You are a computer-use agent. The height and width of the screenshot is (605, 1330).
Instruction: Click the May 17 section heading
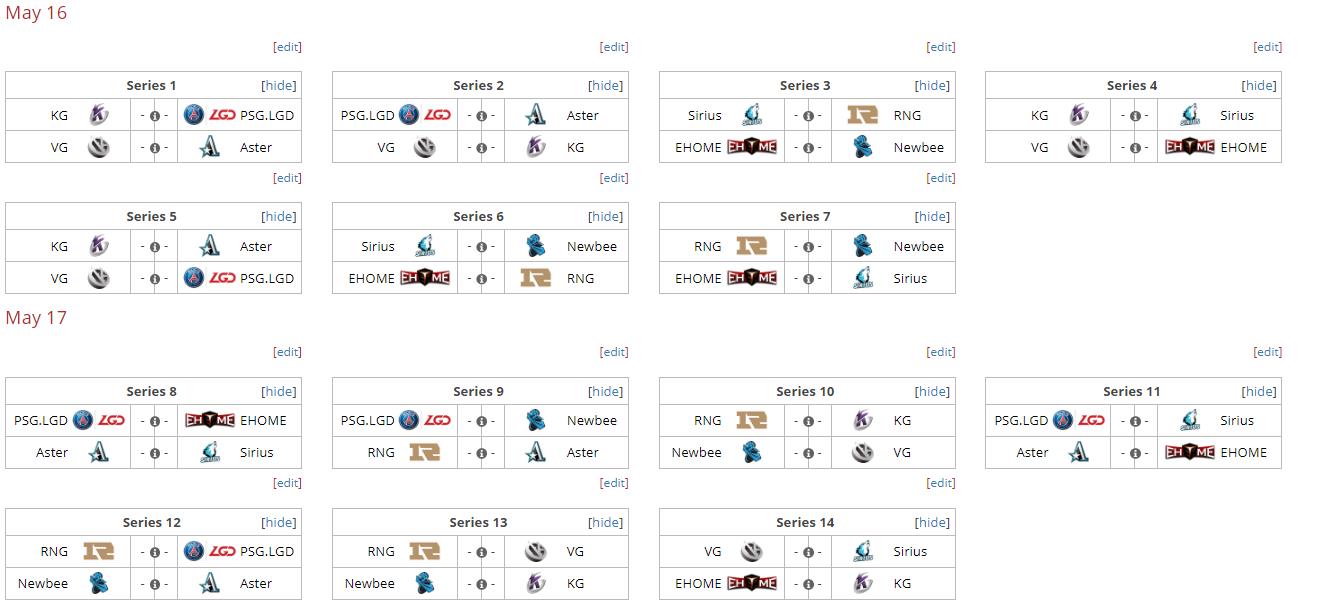pos(36,318)
